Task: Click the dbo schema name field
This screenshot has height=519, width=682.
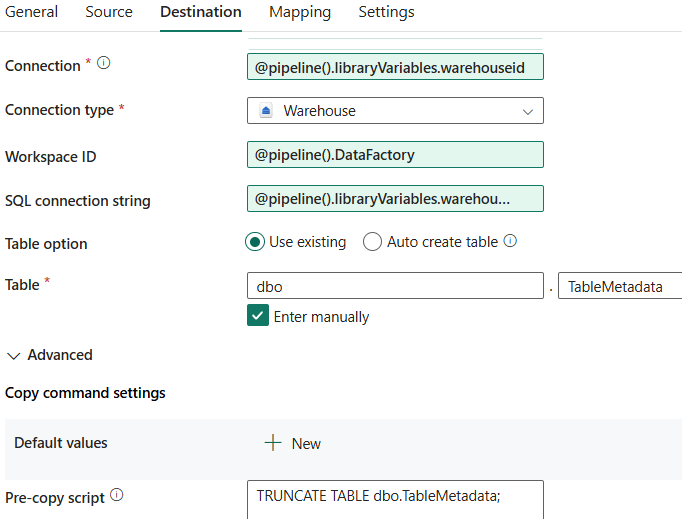Action: pos(395,286)
